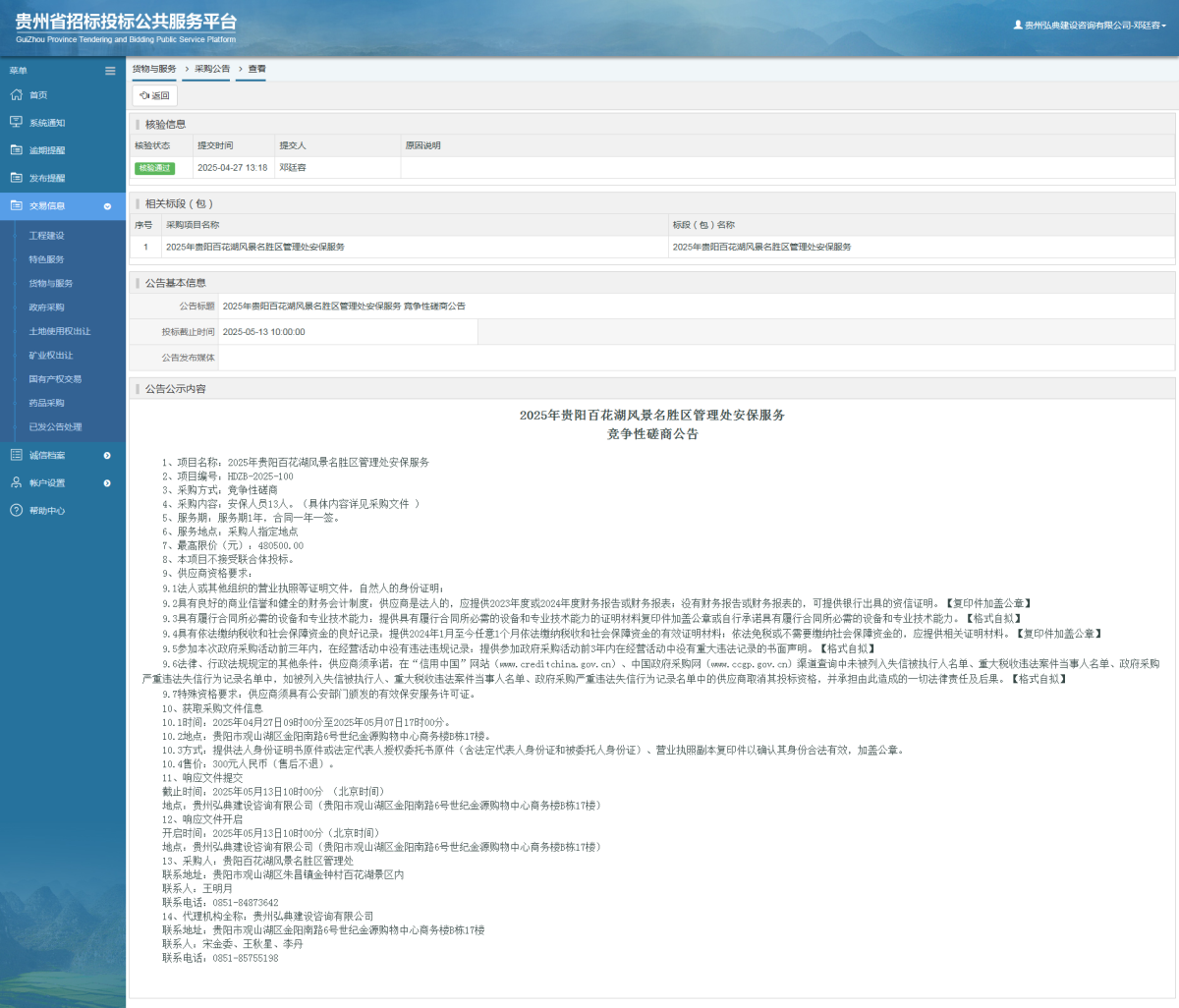
Task: Click the home icon beside 首页
Action: [16, 95]
